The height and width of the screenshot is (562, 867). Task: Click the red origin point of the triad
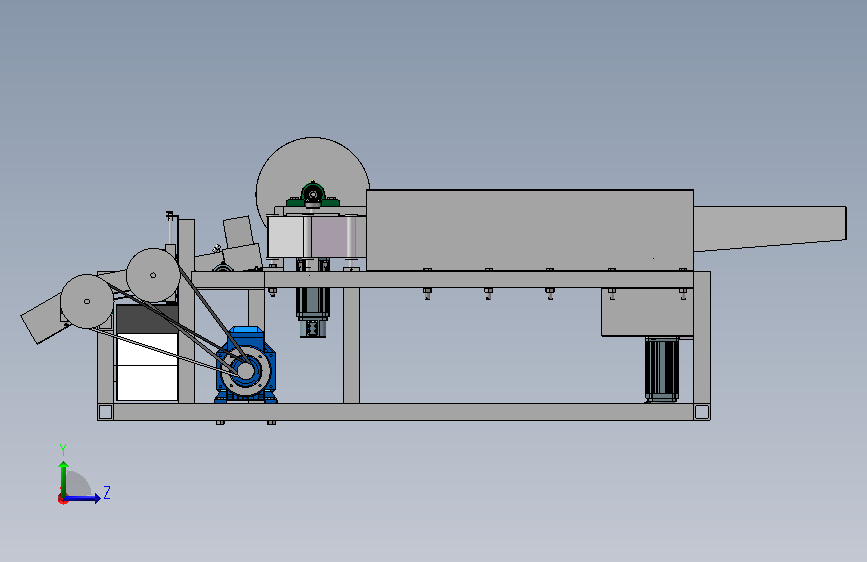pyautogui.click(x=62, y=499)
